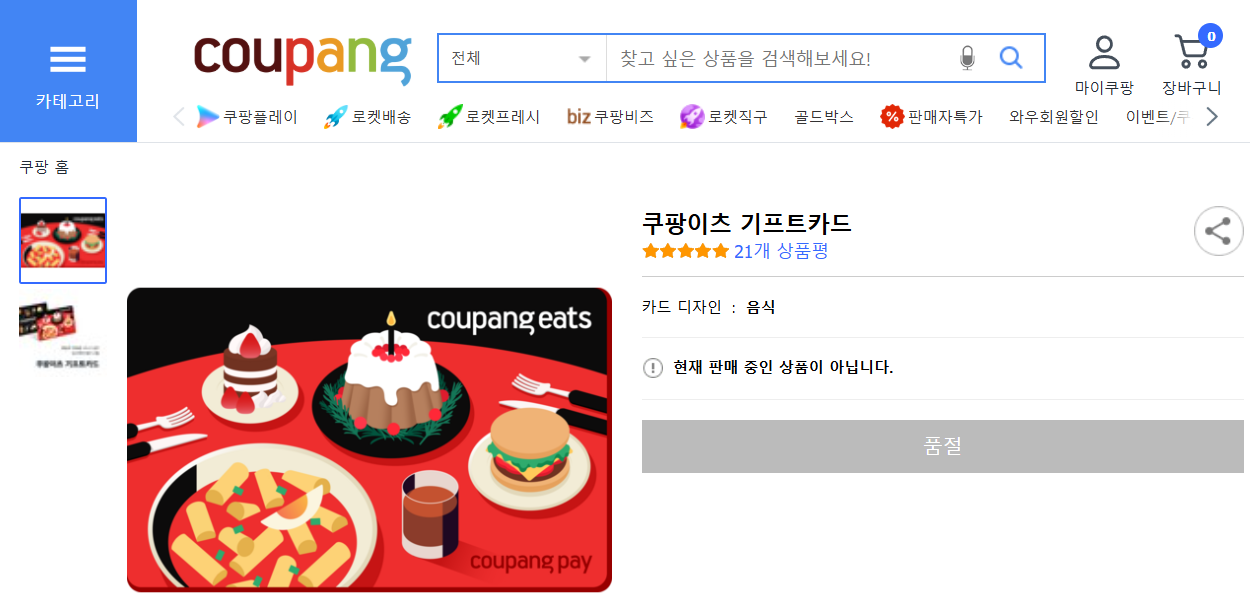Expand the 전체 search category dropdown
The height and width of the screenshot is (609, 1250).
coord(522,58)
